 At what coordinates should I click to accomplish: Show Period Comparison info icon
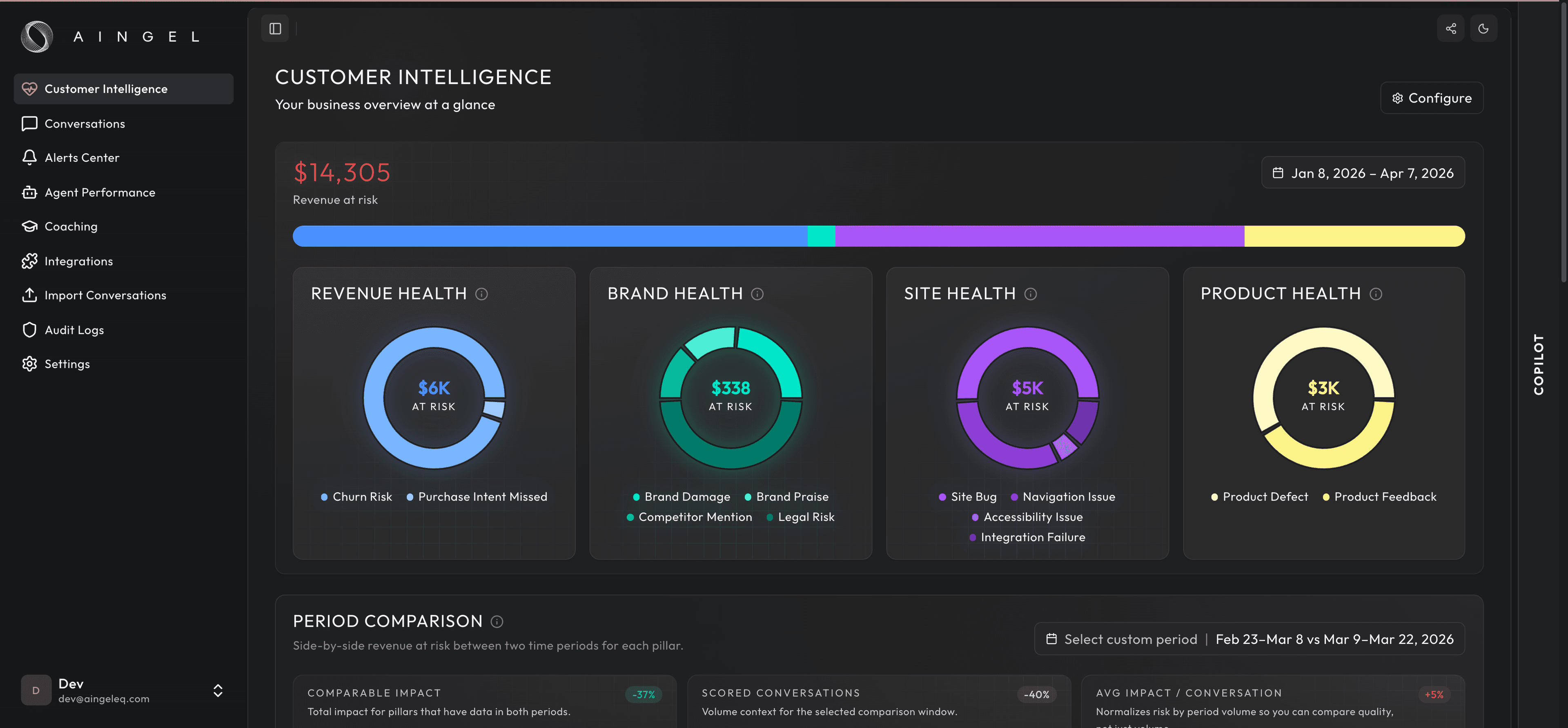(497, 621)
